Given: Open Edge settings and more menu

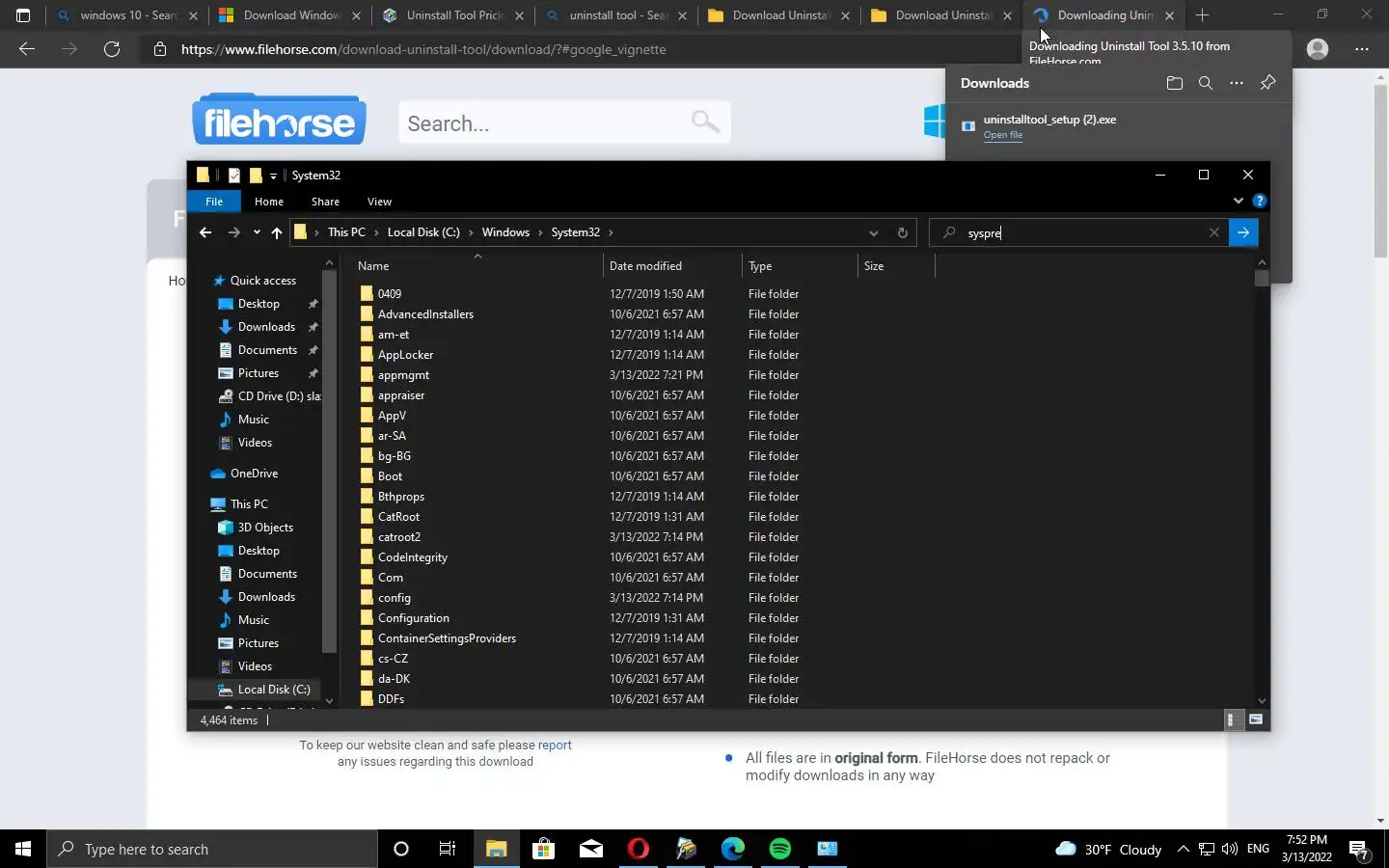Looking at the screenshot, I should pyautogui.click(x=1361, y=49).
